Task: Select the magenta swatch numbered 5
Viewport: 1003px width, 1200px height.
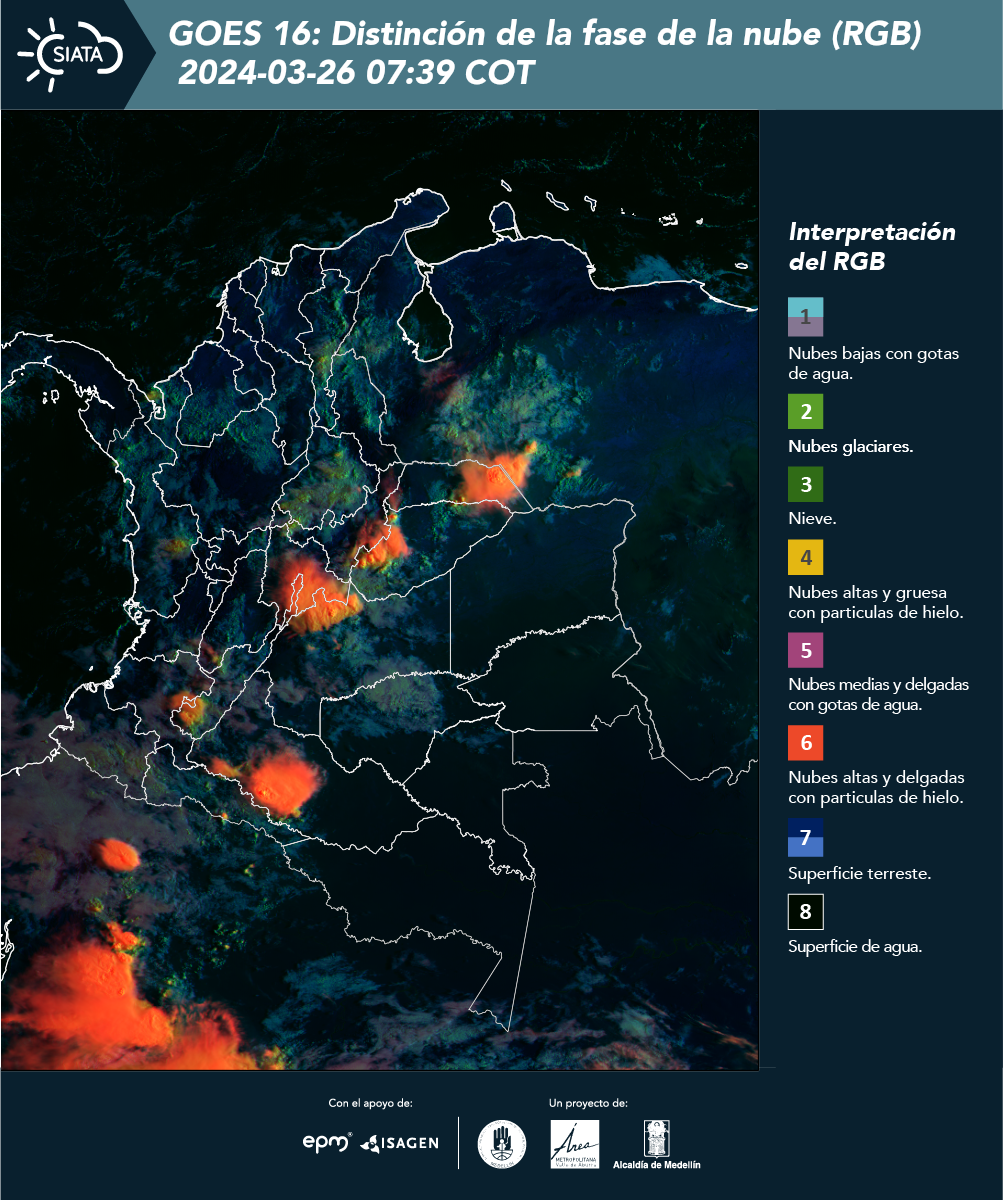Action: point(805,650)
